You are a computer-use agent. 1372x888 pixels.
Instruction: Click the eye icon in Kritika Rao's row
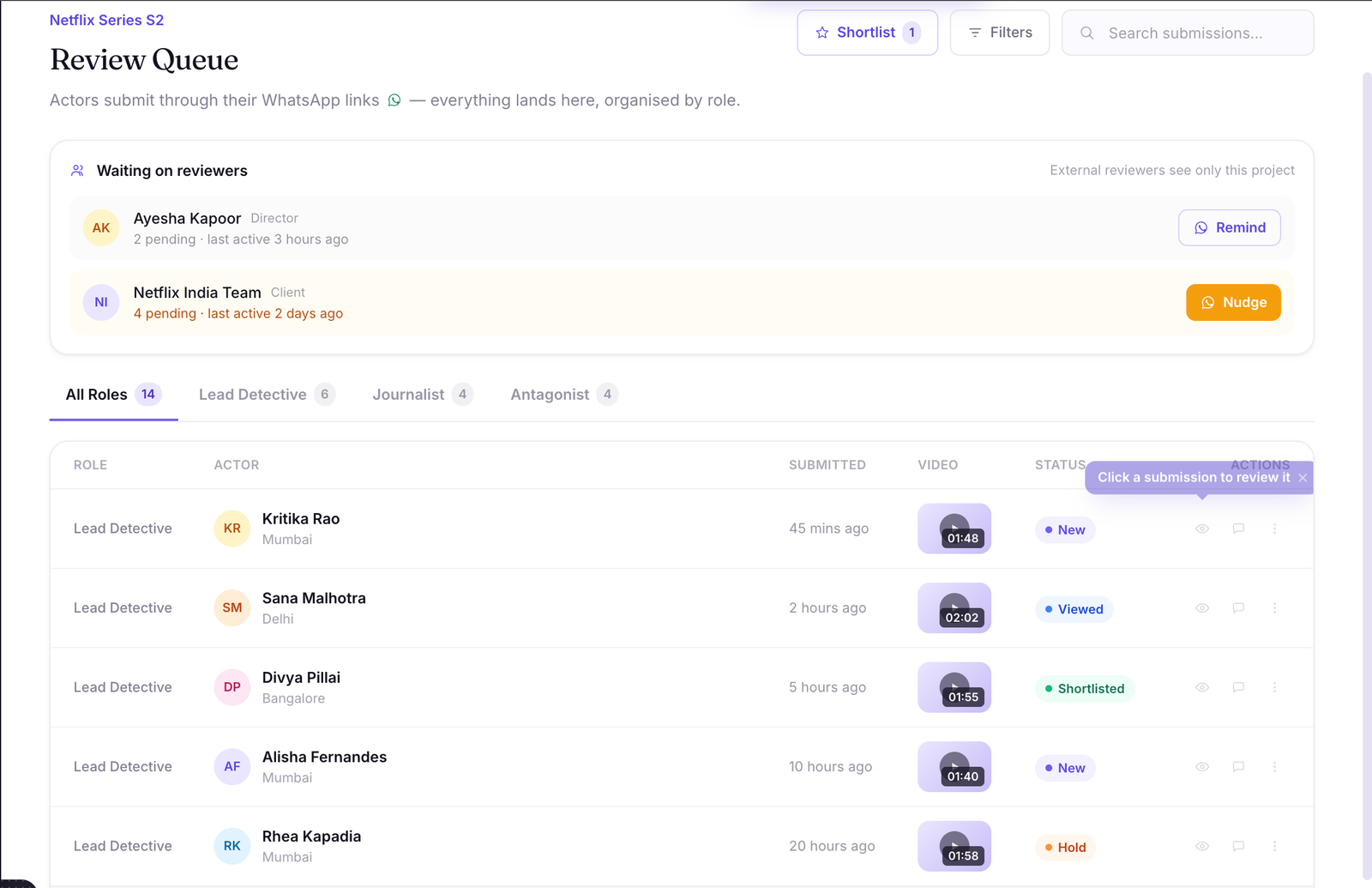[1202, 529]
